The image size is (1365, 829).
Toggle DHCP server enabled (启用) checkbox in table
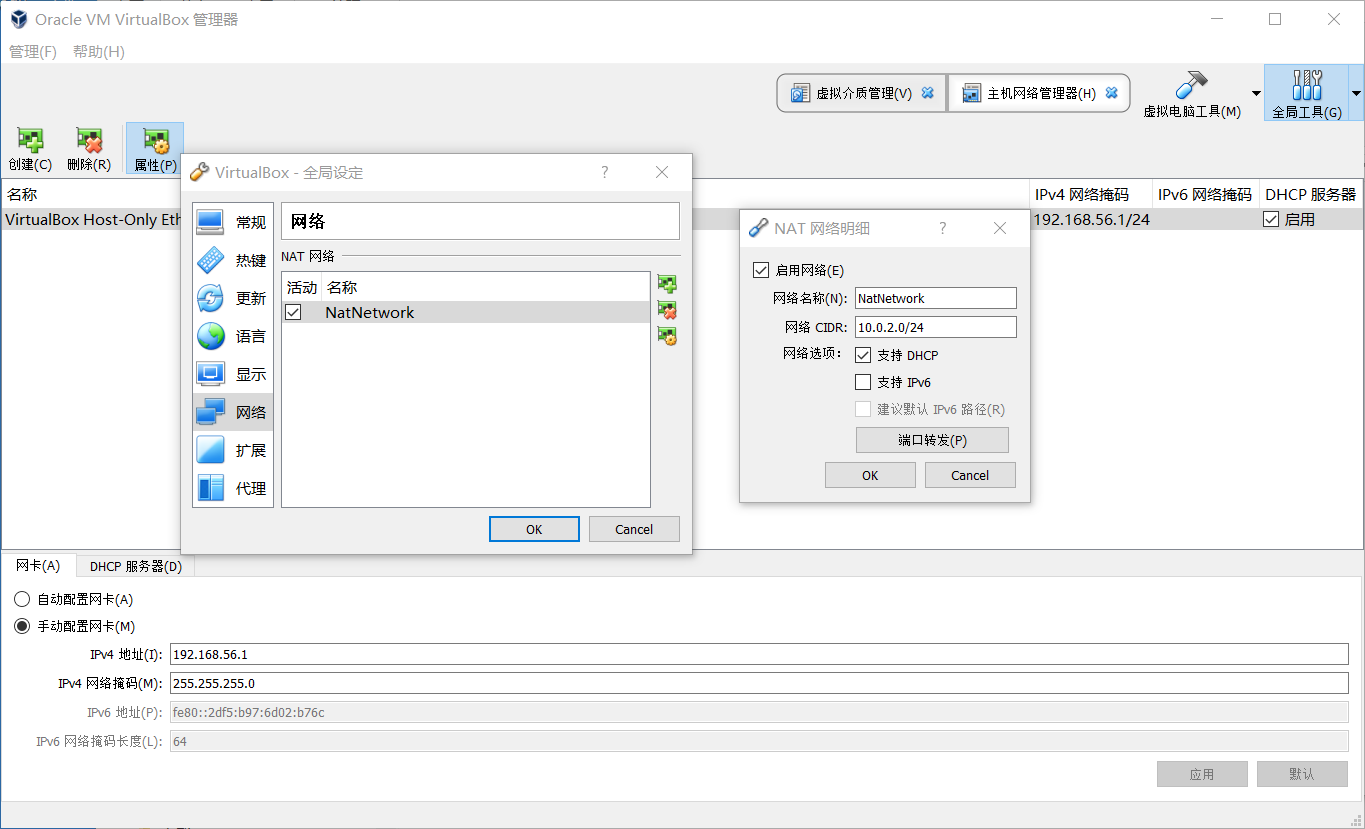[1271, 219]
